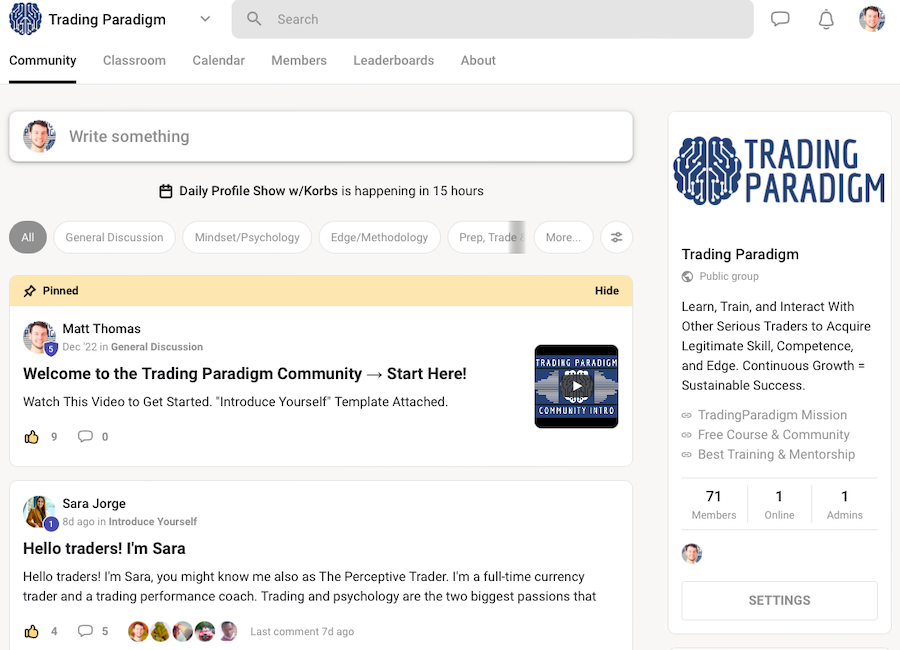This screenshot has width=900, height=650.
Task: Open the chat messages icon
Action: [x=781, y=18]
